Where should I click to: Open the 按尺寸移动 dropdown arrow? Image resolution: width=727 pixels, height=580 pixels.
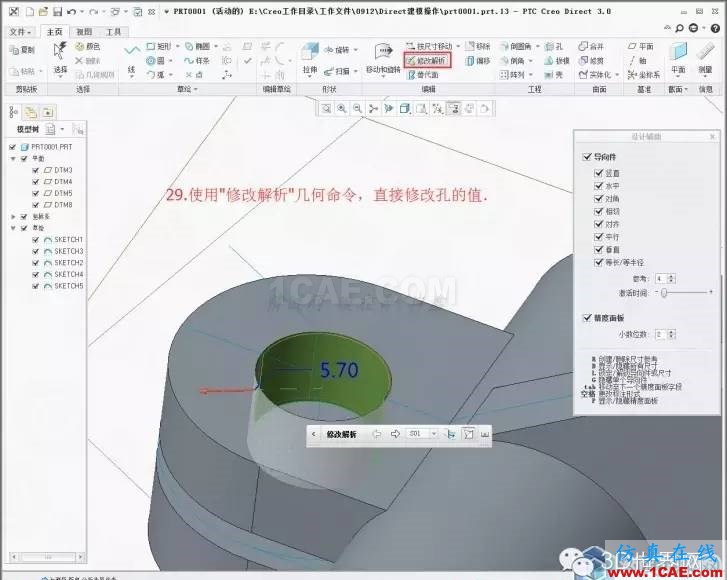458,46
